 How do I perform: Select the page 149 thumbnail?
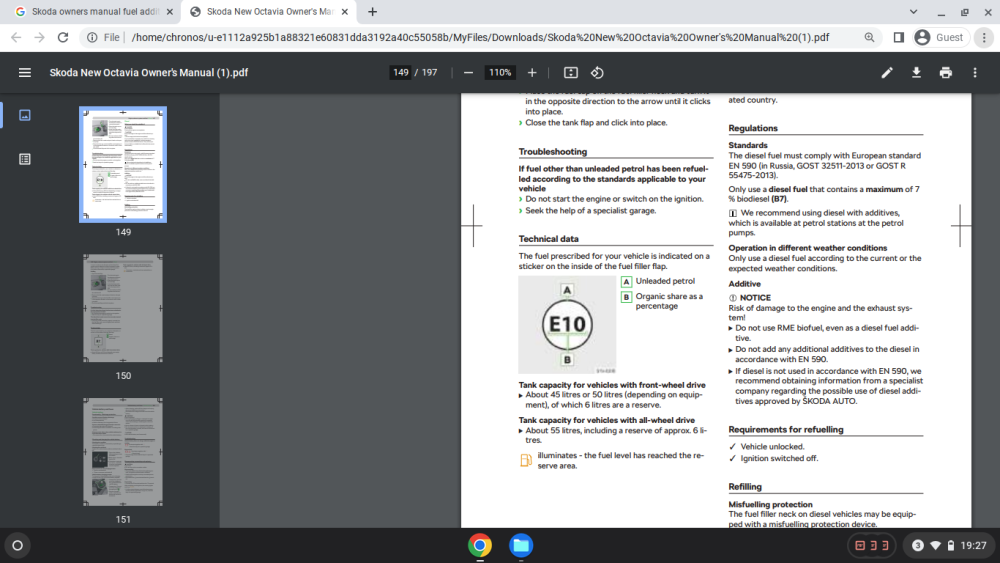(123, 165)
